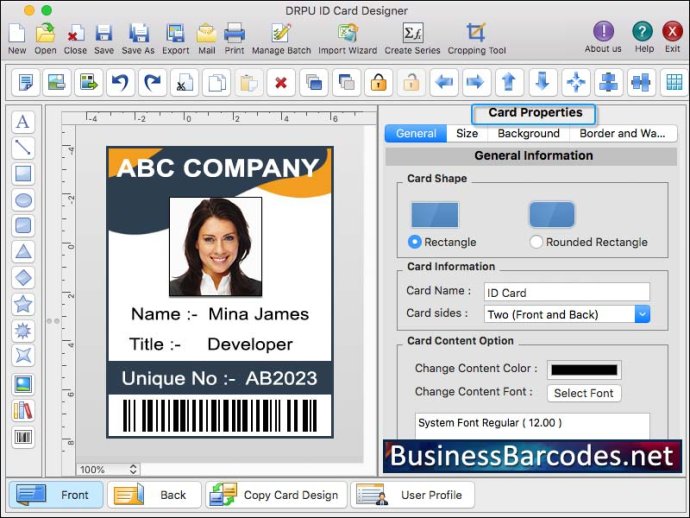Select the Text tool (A)

(x=23, y=122)
